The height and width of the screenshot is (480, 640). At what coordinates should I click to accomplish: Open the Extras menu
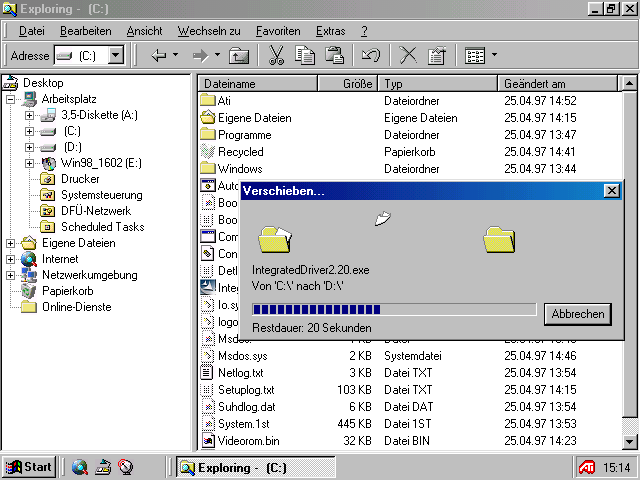tap(331, 31)
